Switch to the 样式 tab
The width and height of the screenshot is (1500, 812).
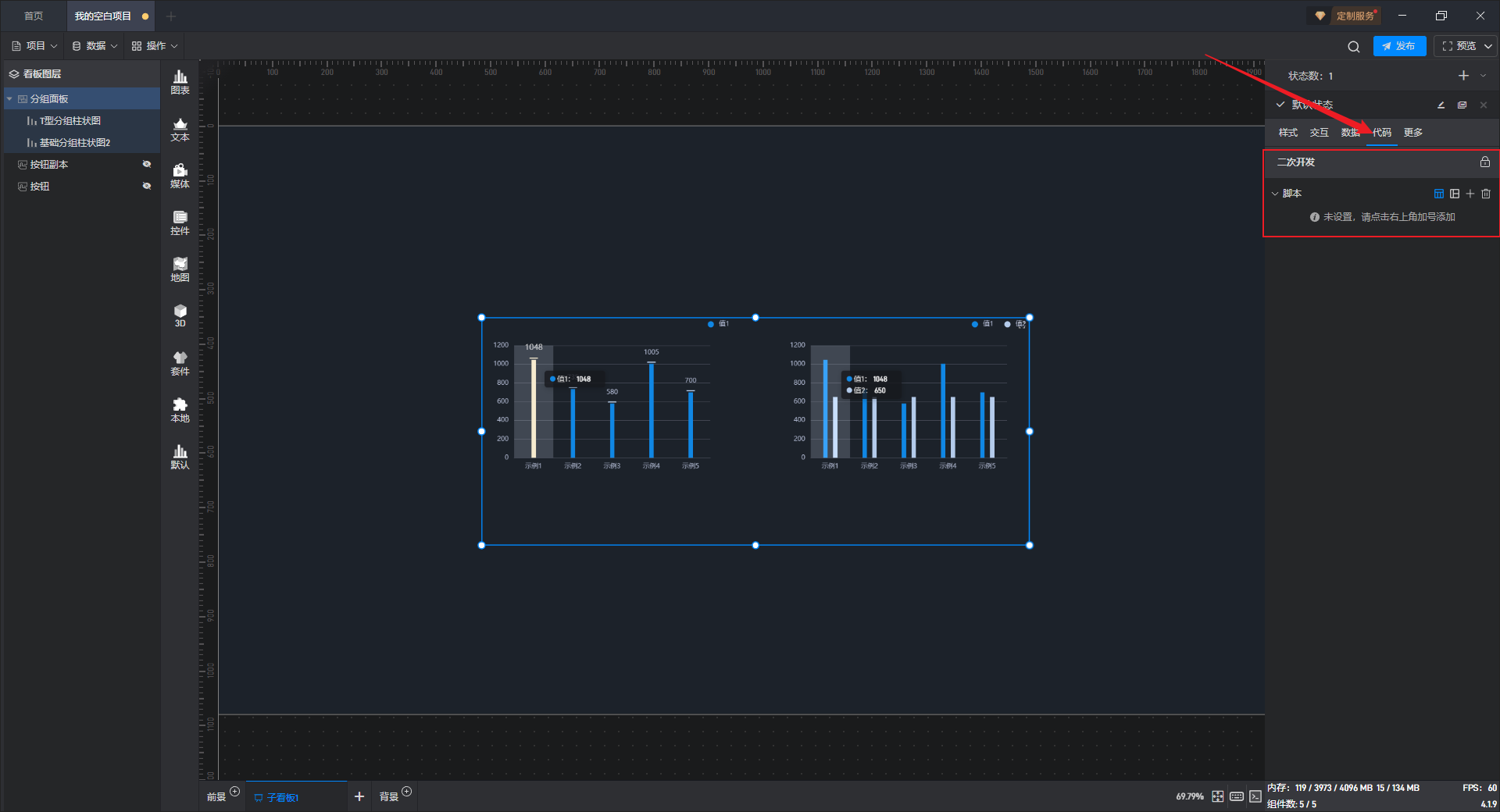point(1287,133)
